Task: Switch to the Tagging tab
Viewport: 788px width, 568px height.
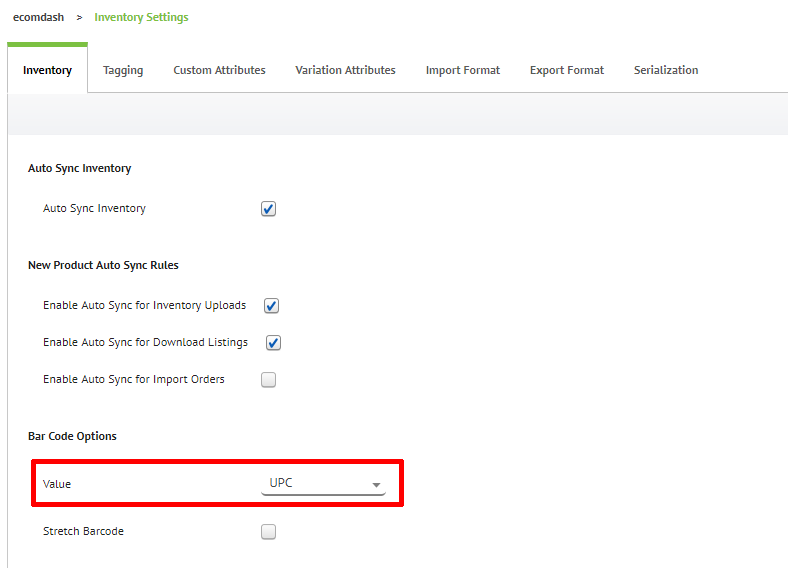Action: pos(123,70)
